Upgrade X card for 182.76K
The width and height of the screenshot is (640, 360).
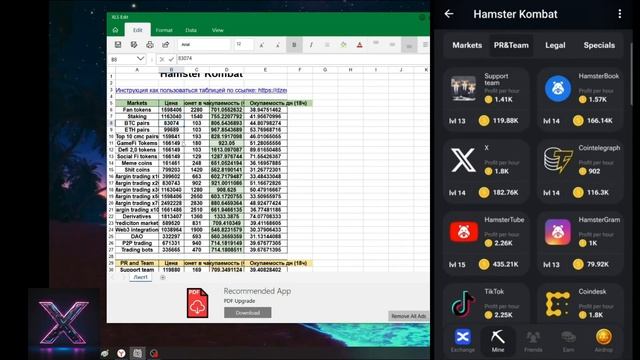(498, 193)
